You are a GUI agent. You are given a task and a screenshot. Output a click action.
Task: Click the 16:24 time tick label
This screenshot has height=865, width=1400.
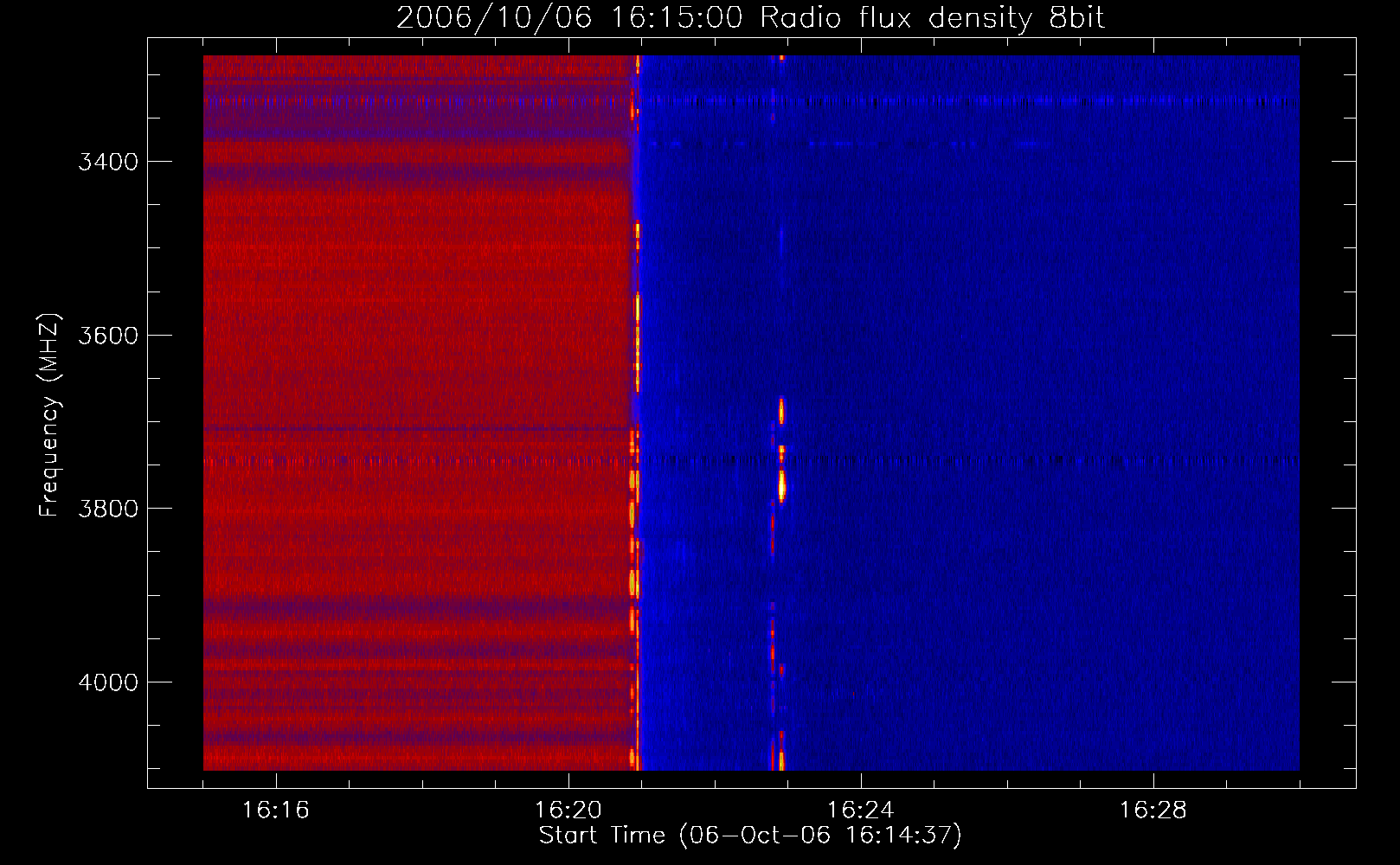pos(860,811)
